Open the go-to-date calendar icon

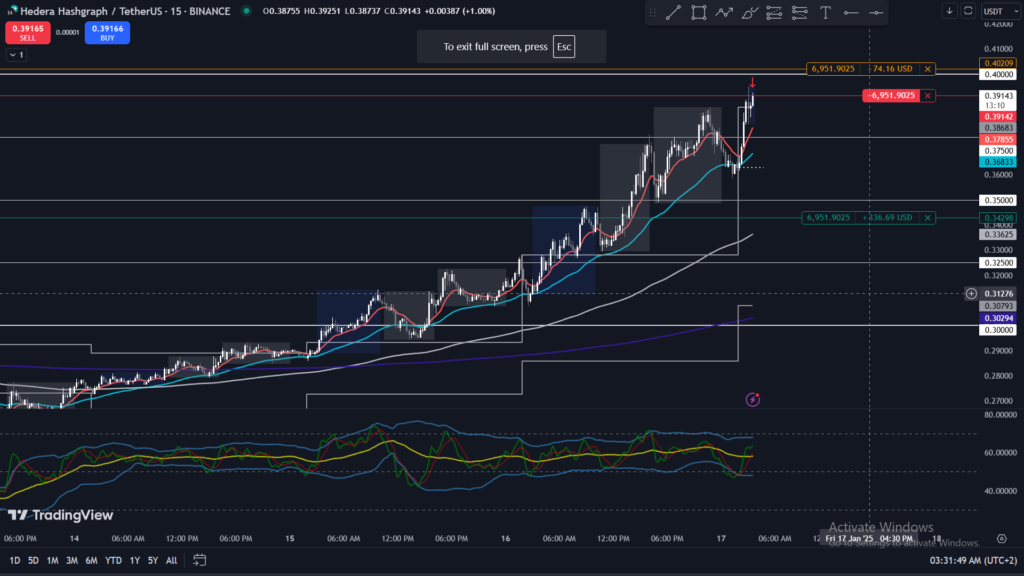click(200, 560)
